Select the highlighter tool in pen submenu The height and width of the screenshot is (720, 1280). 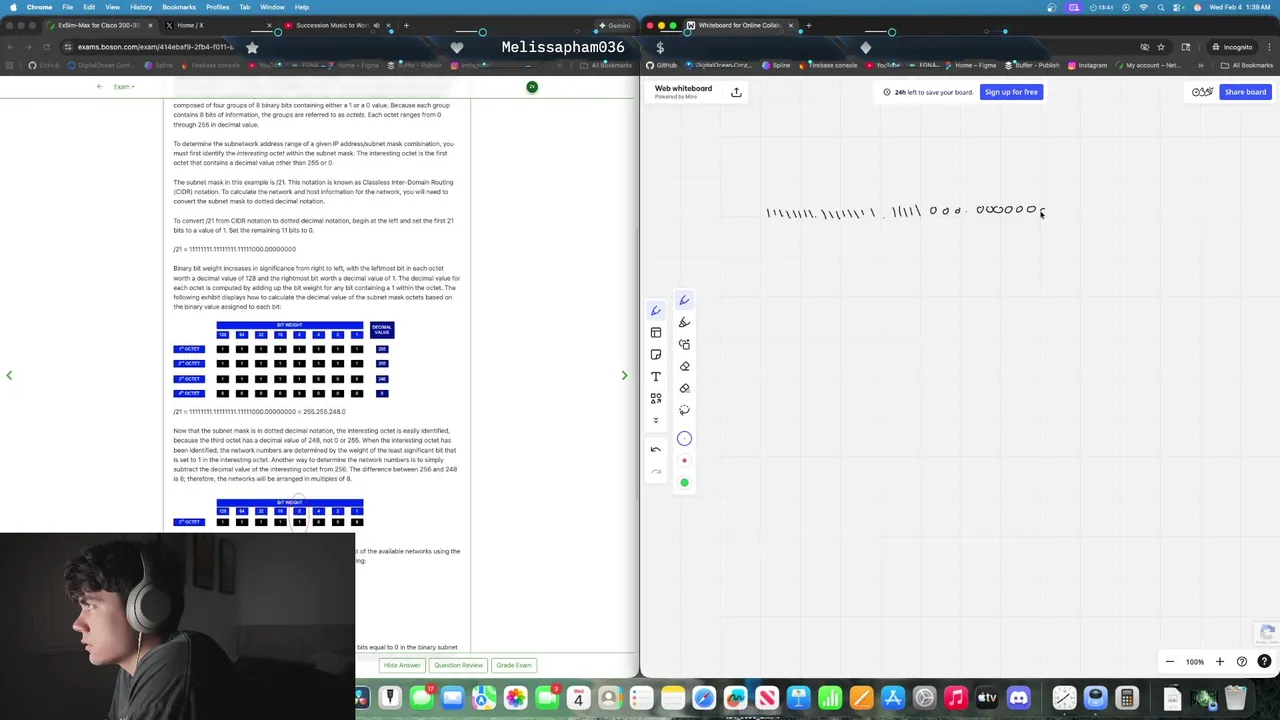point(684,322)
